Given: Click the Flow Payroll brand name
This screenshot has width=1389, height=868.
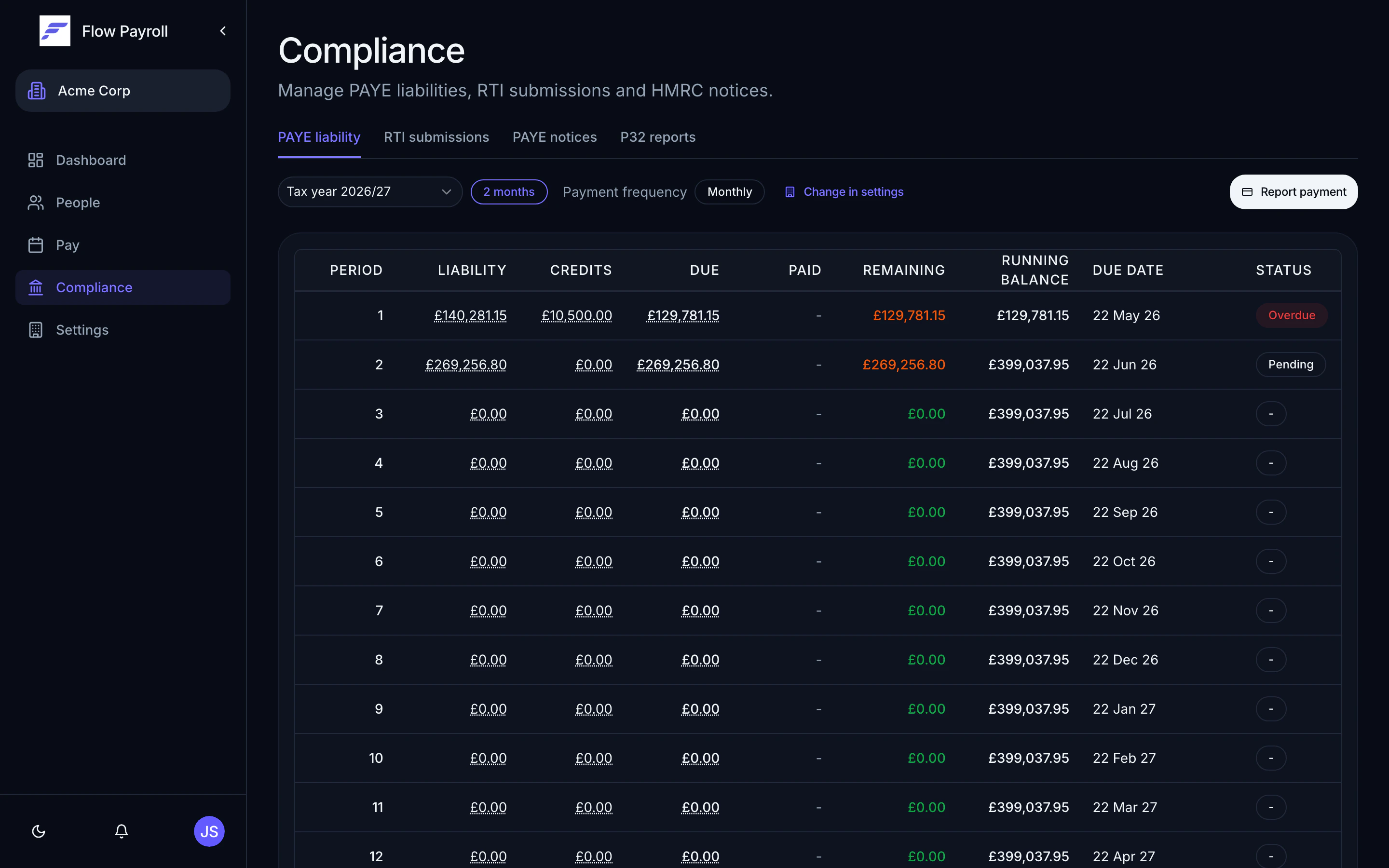Looking at the screenshot, I should point(124,31).
